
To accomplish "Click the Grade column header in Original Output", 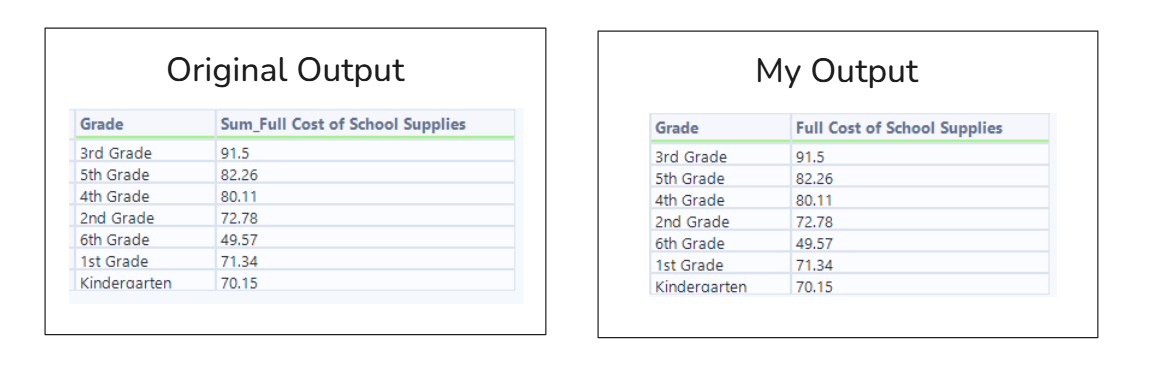I will [145, 124].
